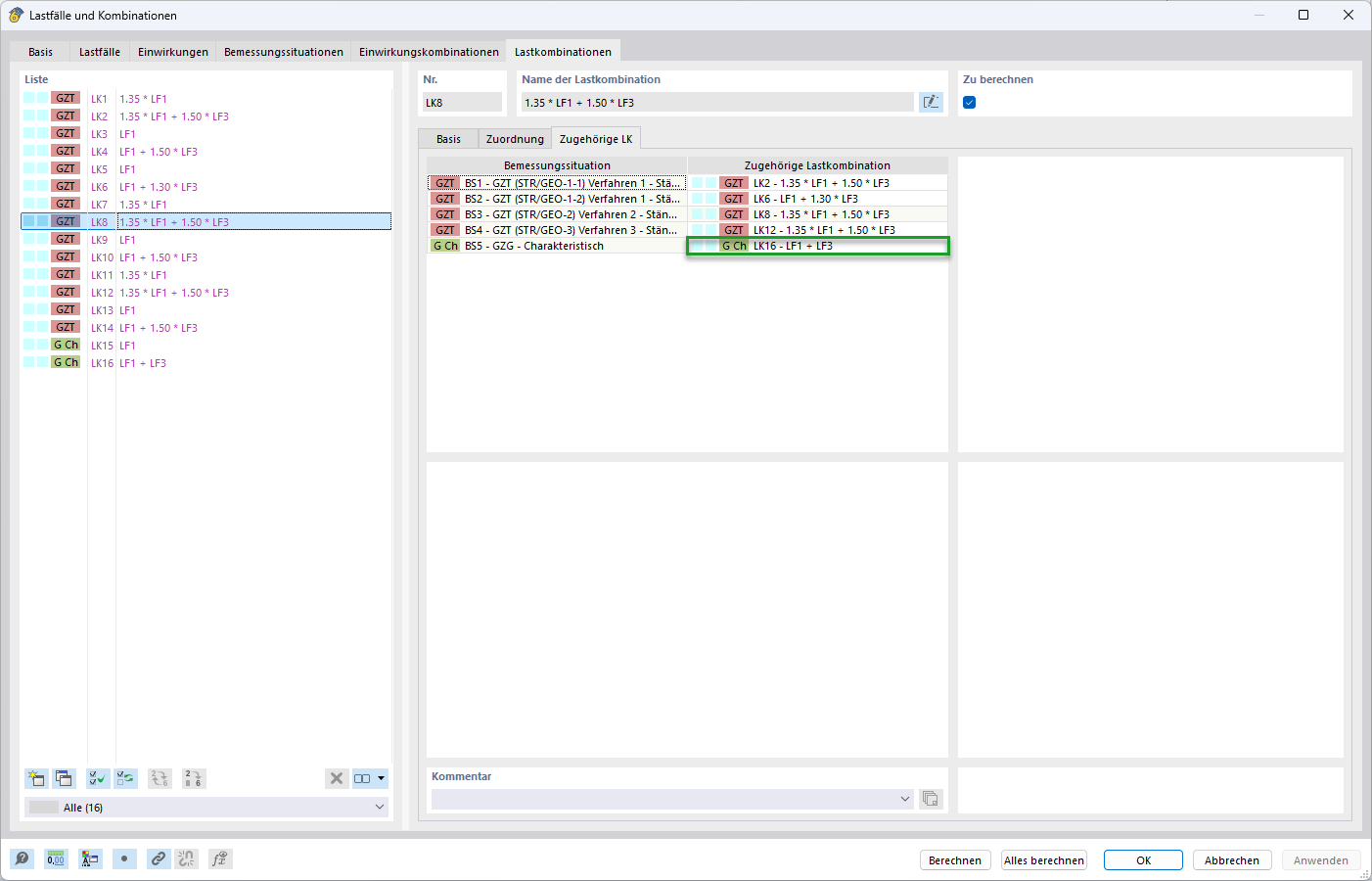Click the grayed renumber icon with circular arrows
The height and width of the screenshot is (881, 1372).
[159, 778]
